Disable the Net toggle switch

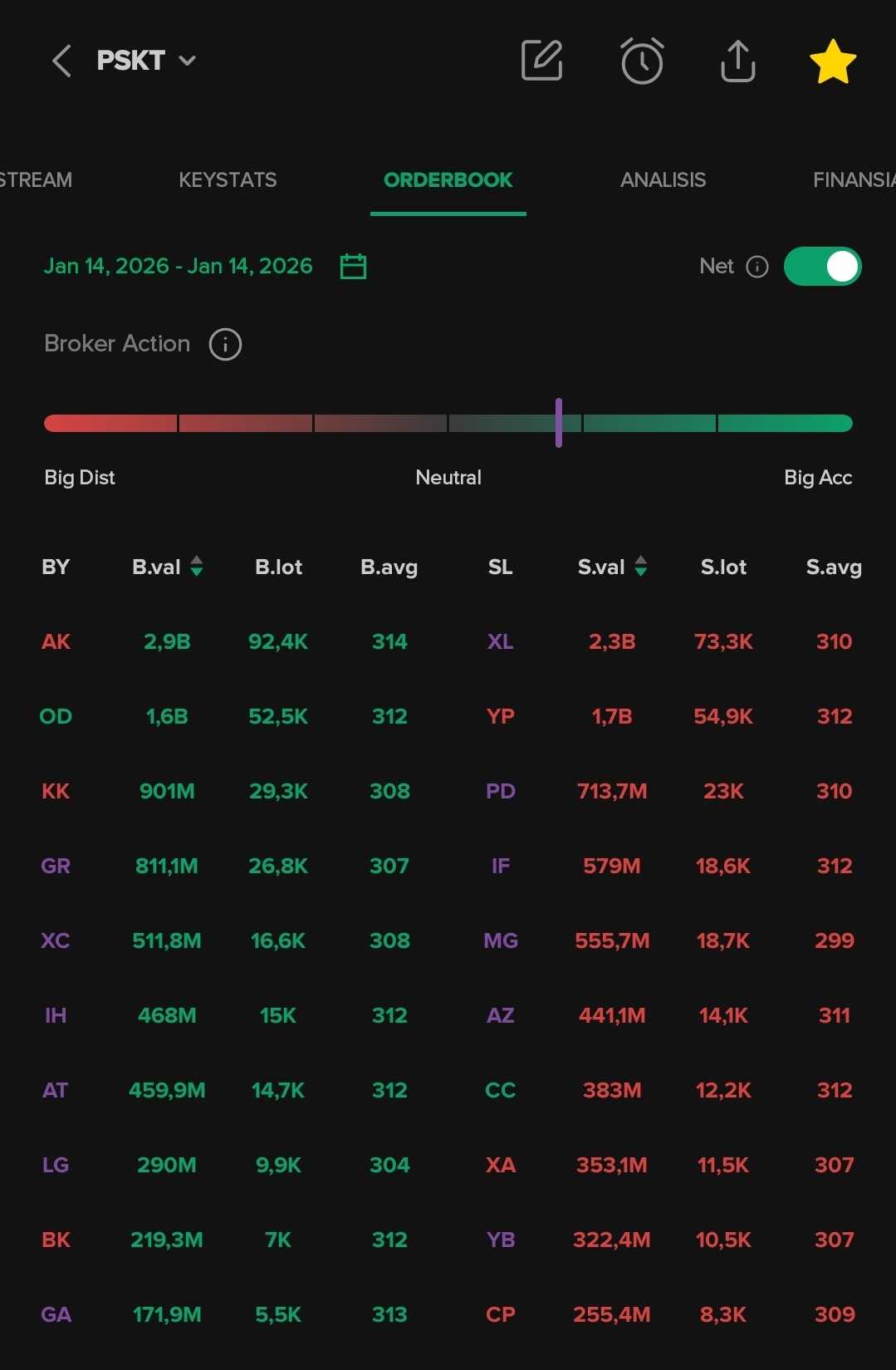click(x=822, y=267)
